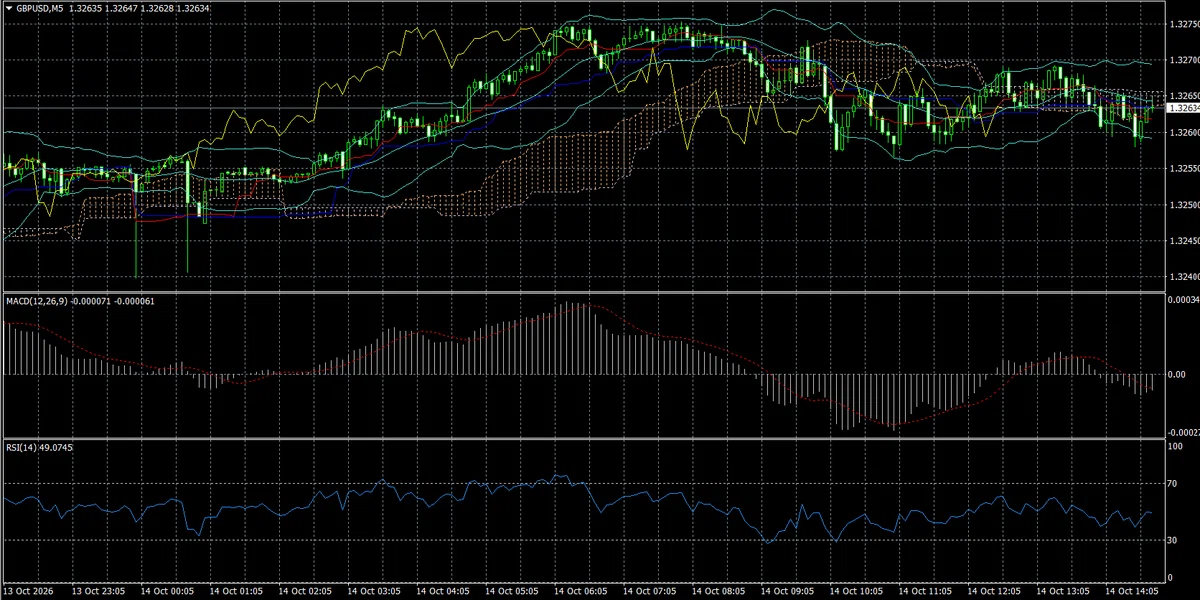Click the 1.32500 price axis label
Screen dimensions: 1200x600
click(1184, 205)
